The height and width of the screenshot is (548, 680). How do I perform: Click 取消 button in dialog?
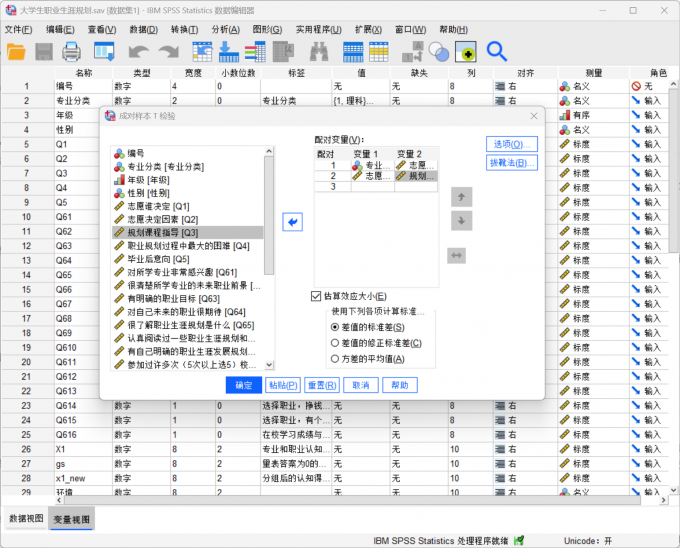click(361, 385)
